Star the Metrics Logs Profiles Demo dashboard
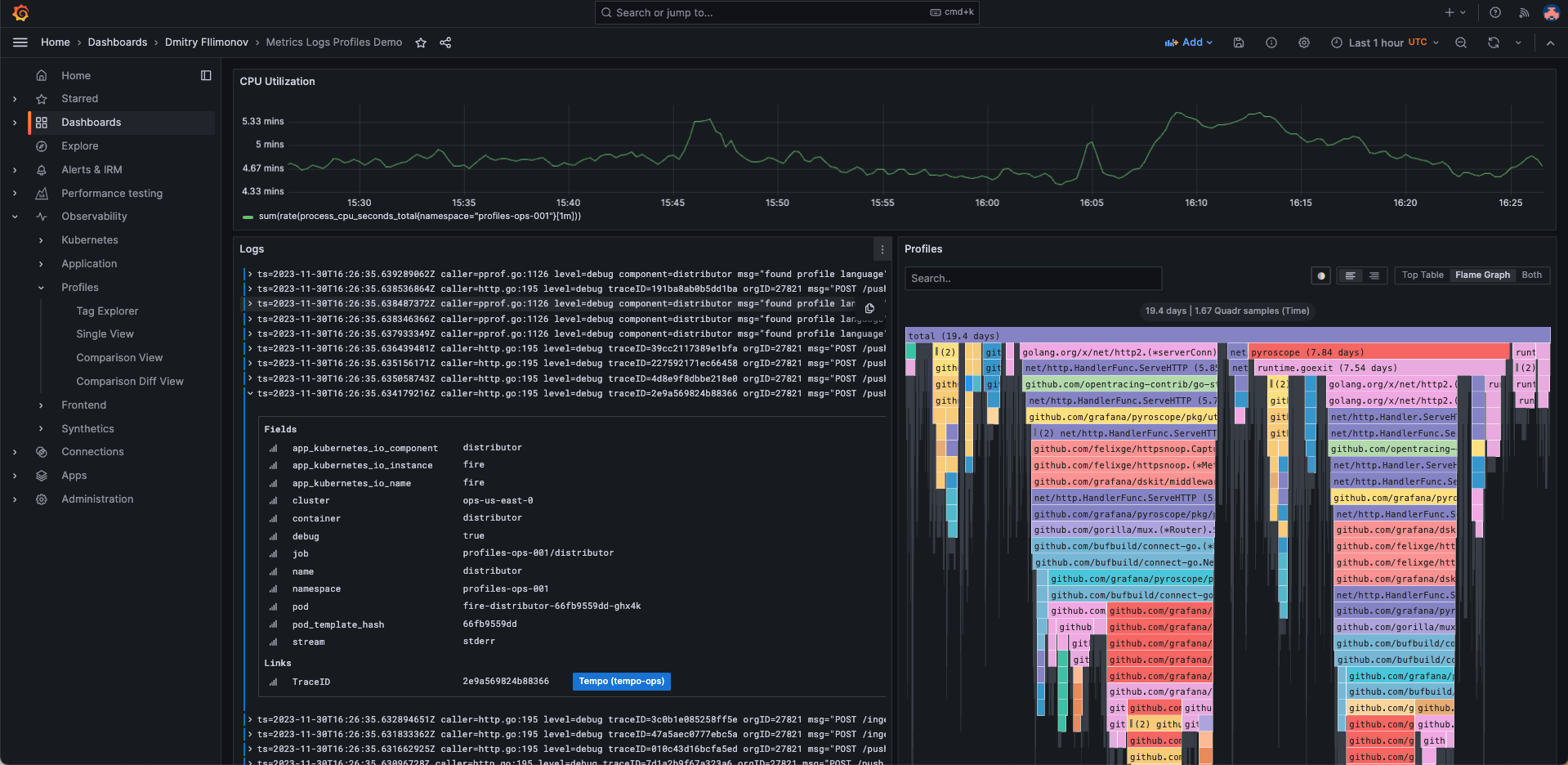Viewport: 1568px width, 765px height. point(421,42)
